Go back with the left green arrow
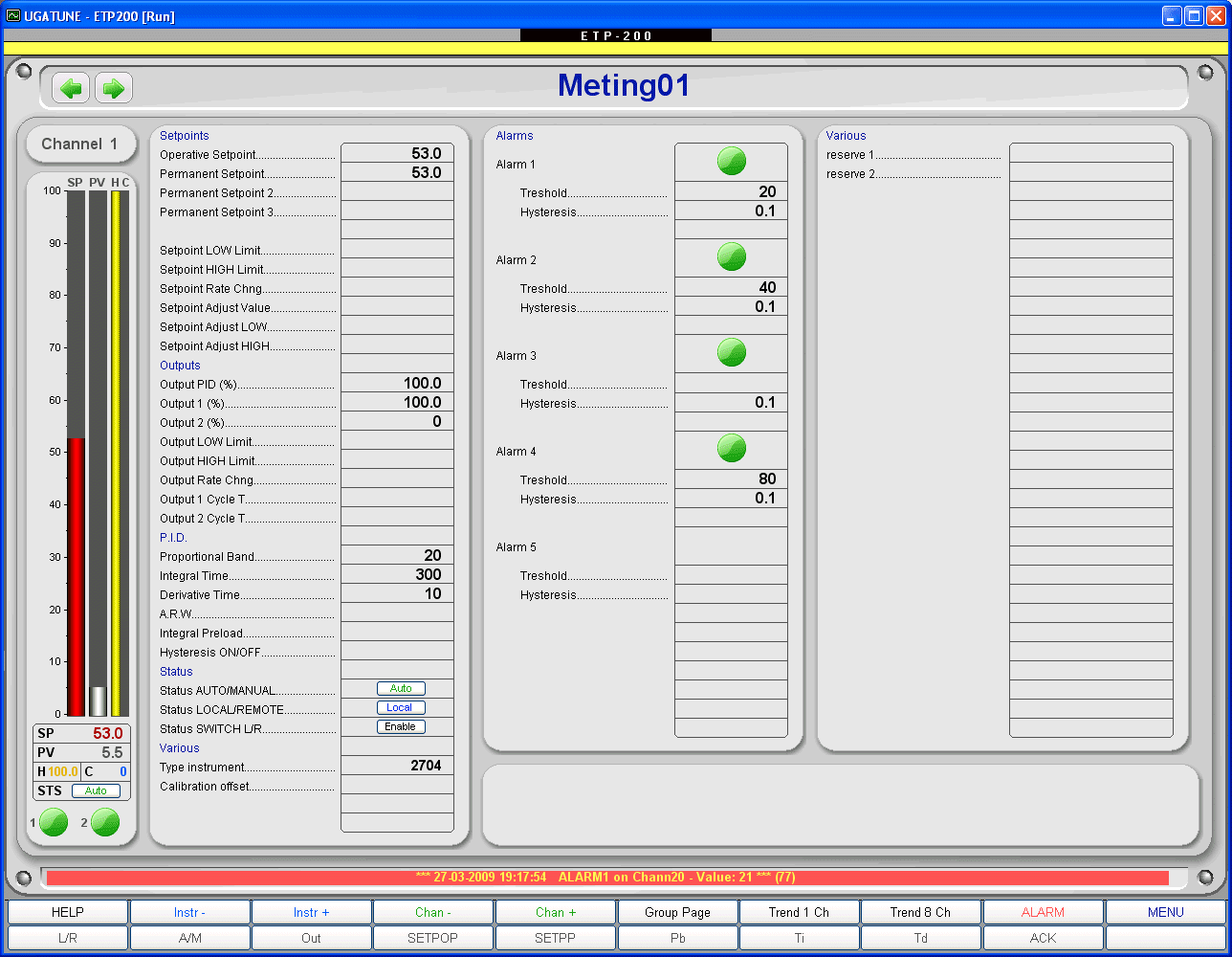1232x957 pixels. point(71,88)
